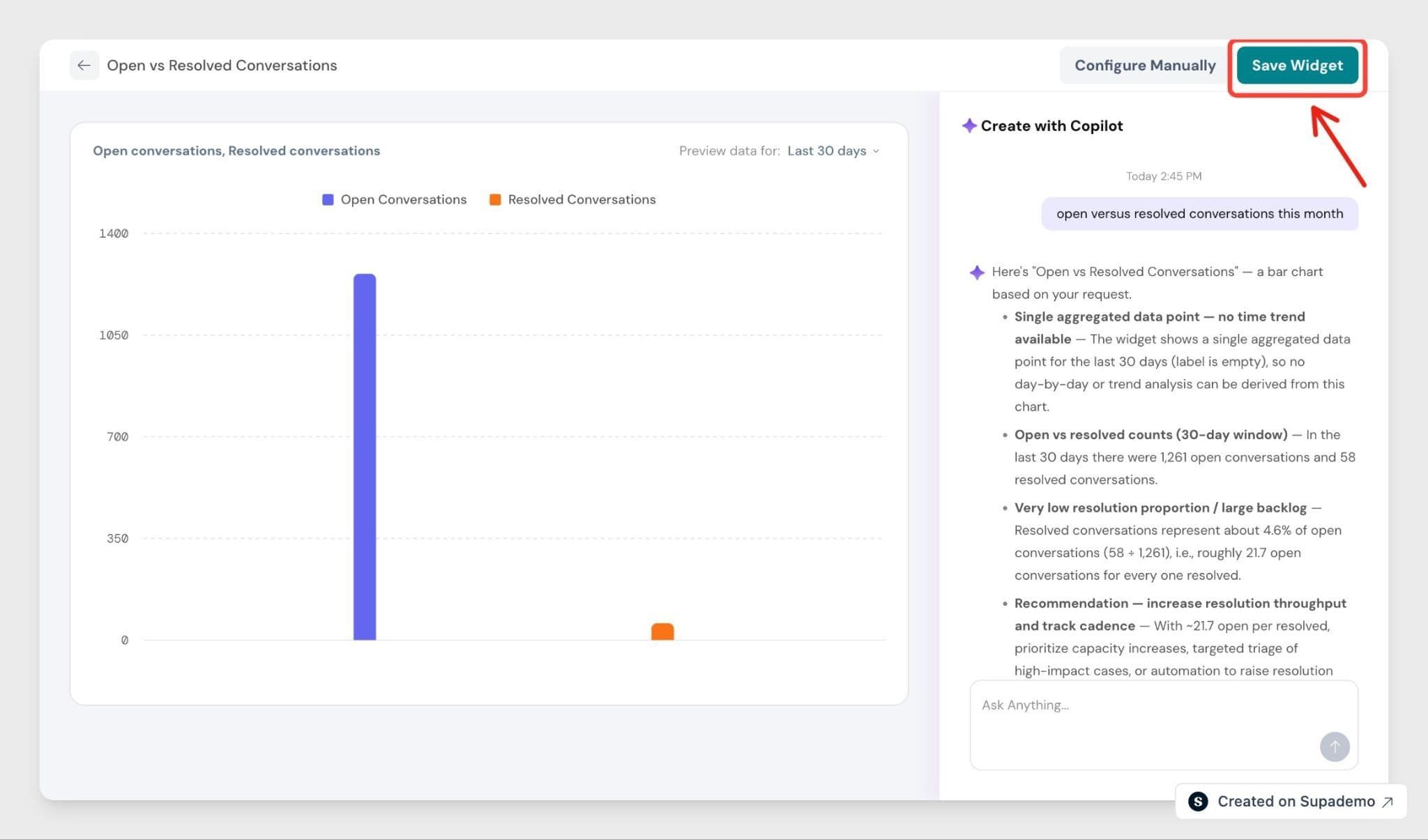Screen dimensions: 1428x840
Task: Toggle the Open Conversations legend series
Action: coord(395,199)
